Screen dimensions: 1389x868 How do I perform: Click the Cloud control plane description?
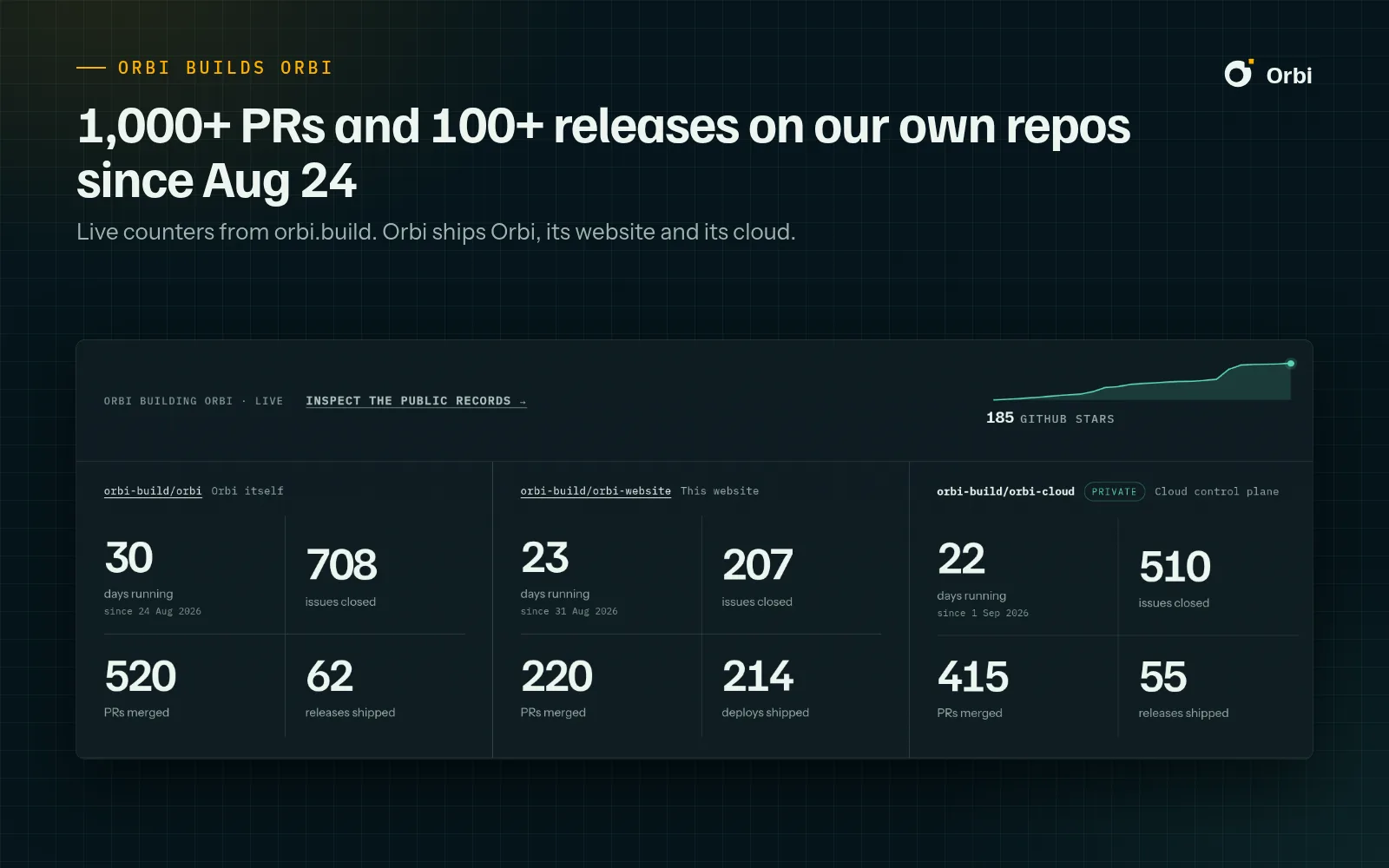pyautogui.click(x=1216, y=491)
